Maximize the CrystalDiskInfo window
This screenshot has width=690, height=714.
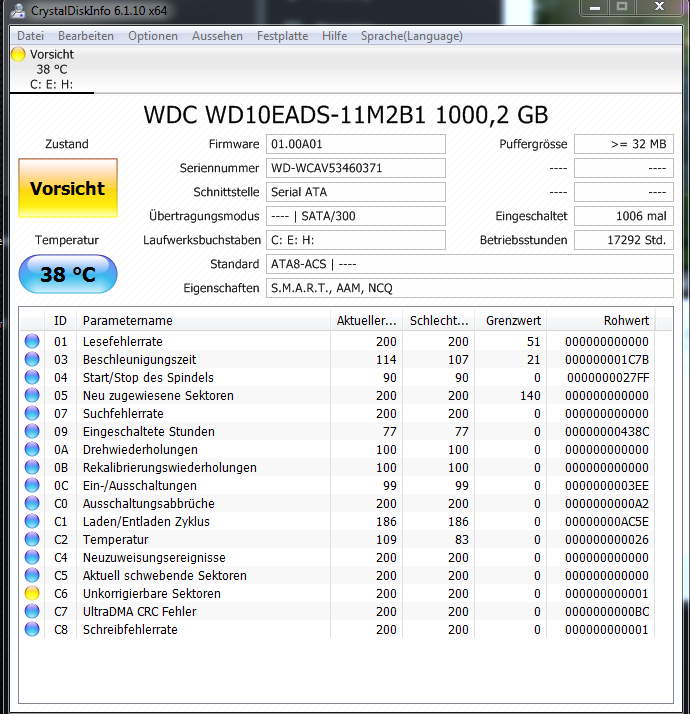point(622,8)
